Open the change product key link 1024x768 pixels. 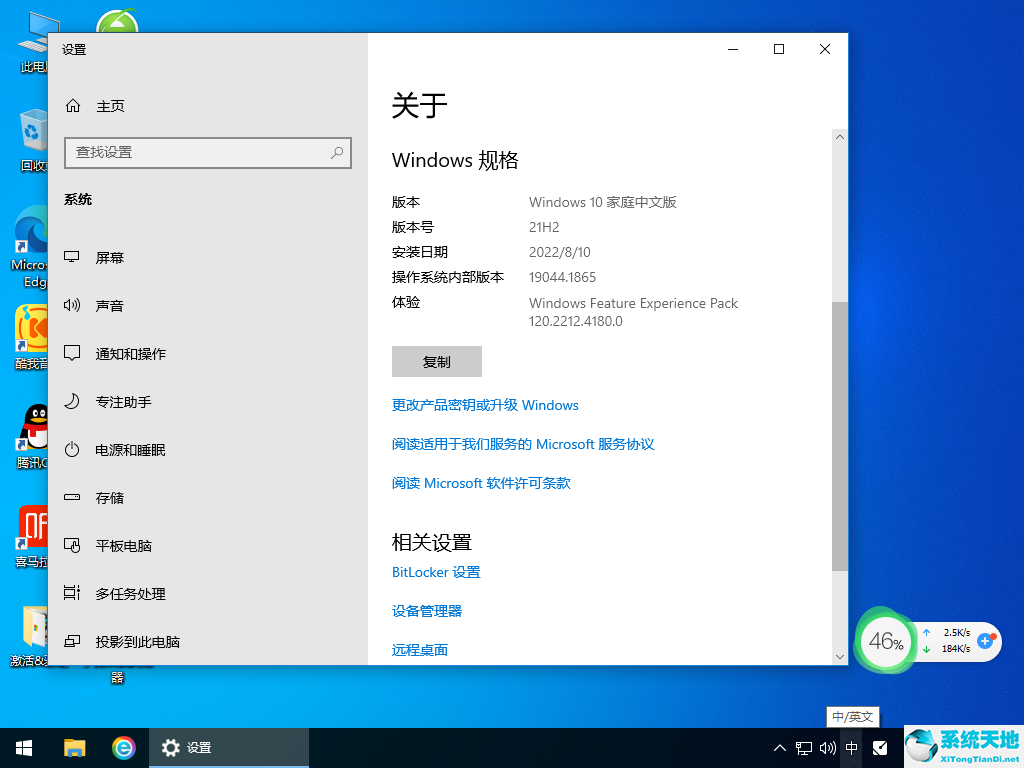tap(485, 405)
